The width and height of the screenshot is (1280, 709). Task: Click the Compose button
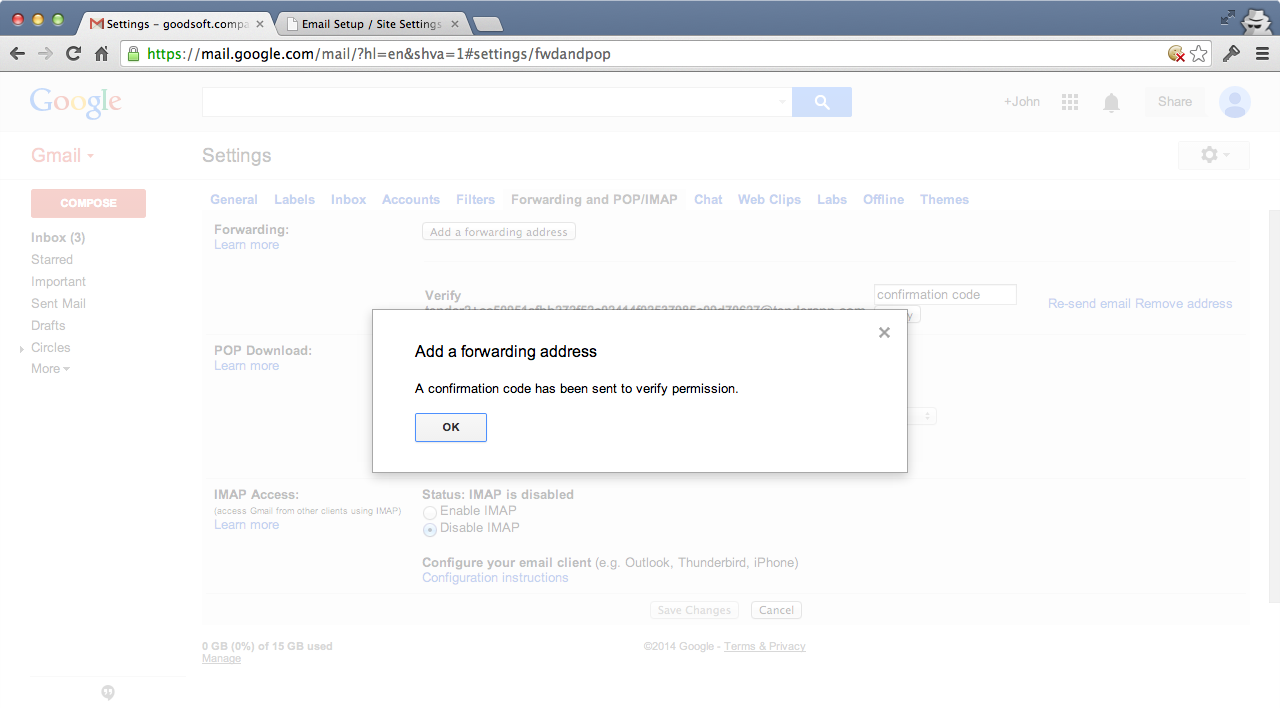click(x=88, y=203)
